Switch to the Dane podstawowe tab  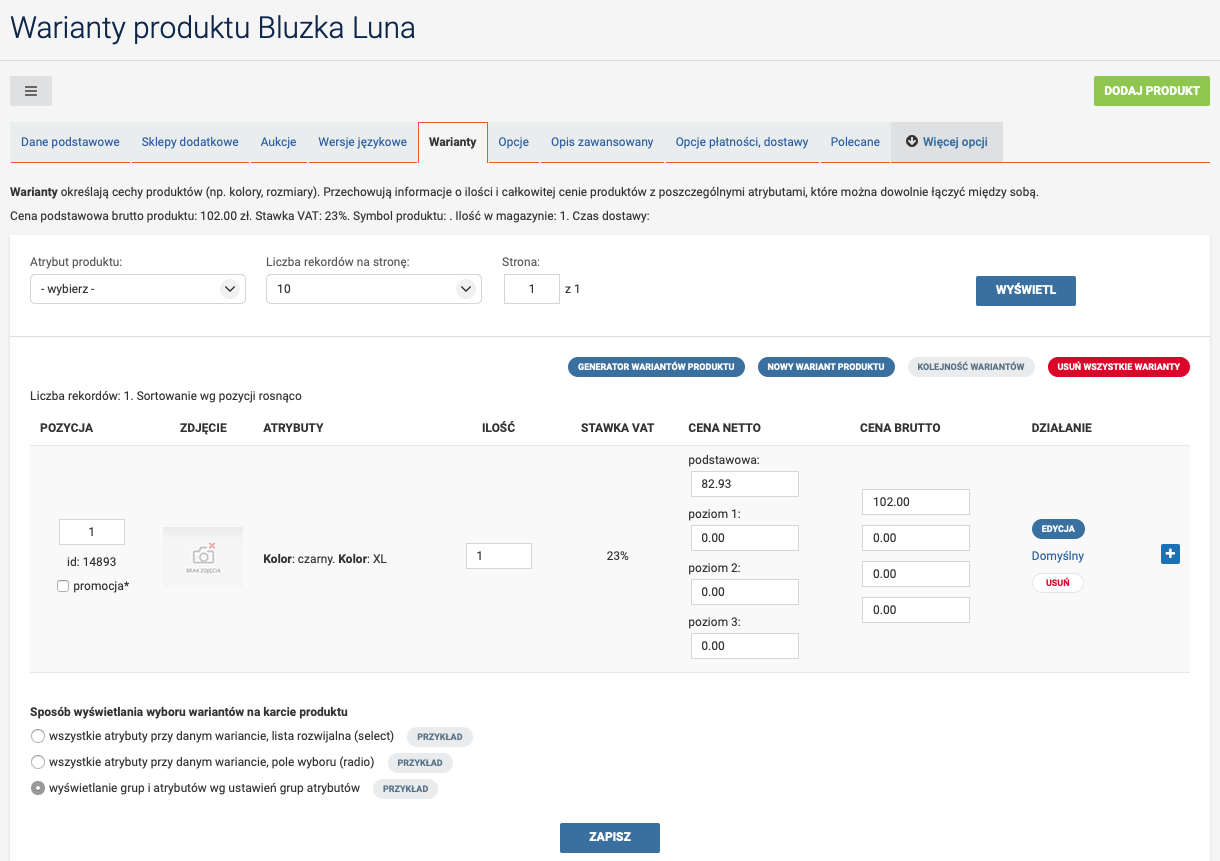pos(70,142)
